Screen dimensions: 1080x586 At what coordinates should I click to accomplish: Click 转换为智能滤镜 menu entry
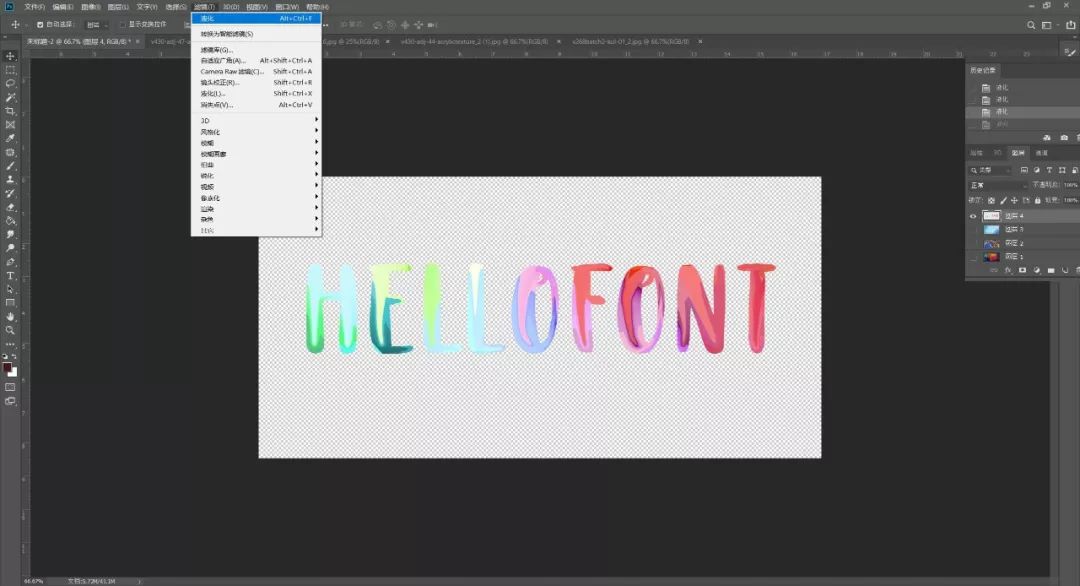[x=227, y=34]
